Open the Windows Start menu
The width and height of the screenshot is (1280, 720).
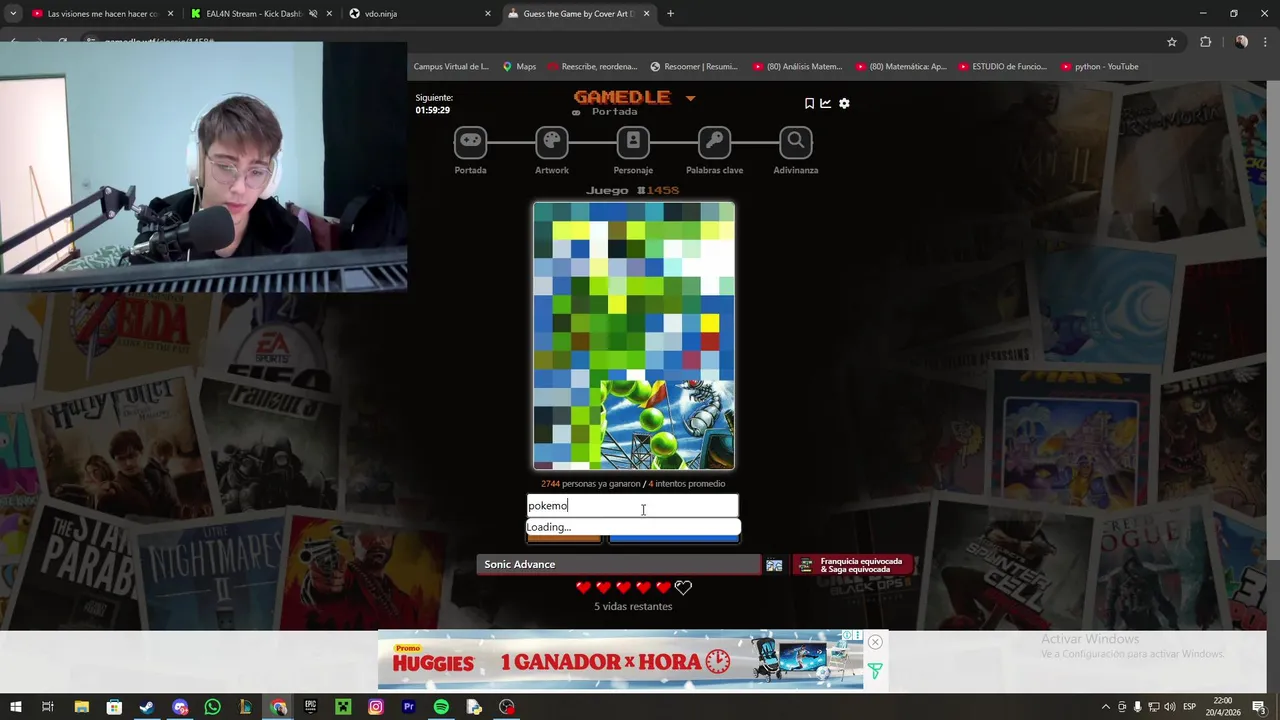(x=15, y=707)
